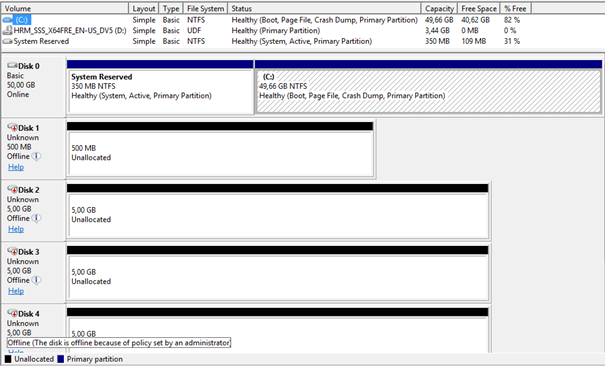The image size is (605, 366).
Task: Sort by the Type column header
Action: pos(171,8)
